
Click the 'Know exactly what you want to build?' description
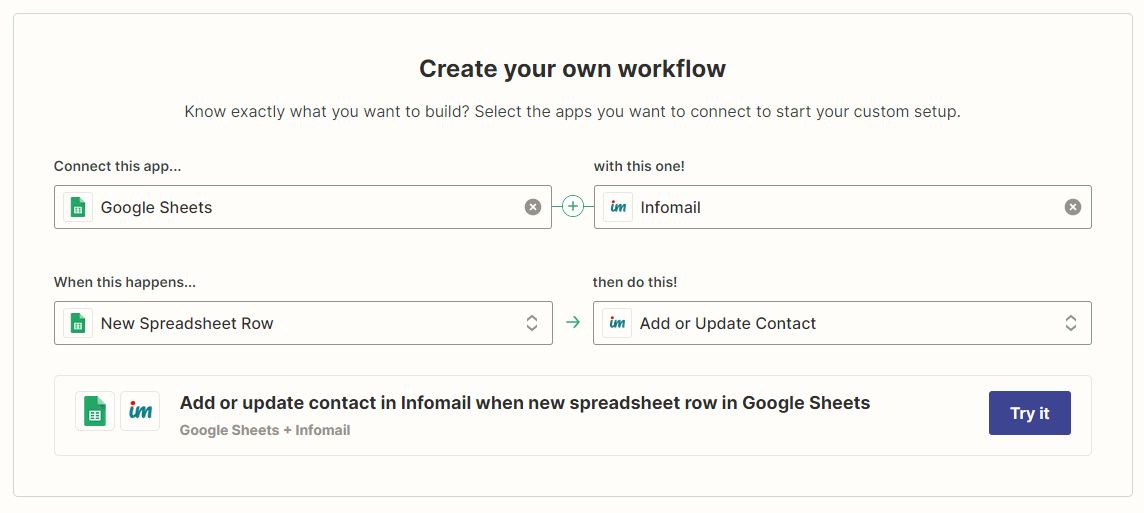point(572,112)
